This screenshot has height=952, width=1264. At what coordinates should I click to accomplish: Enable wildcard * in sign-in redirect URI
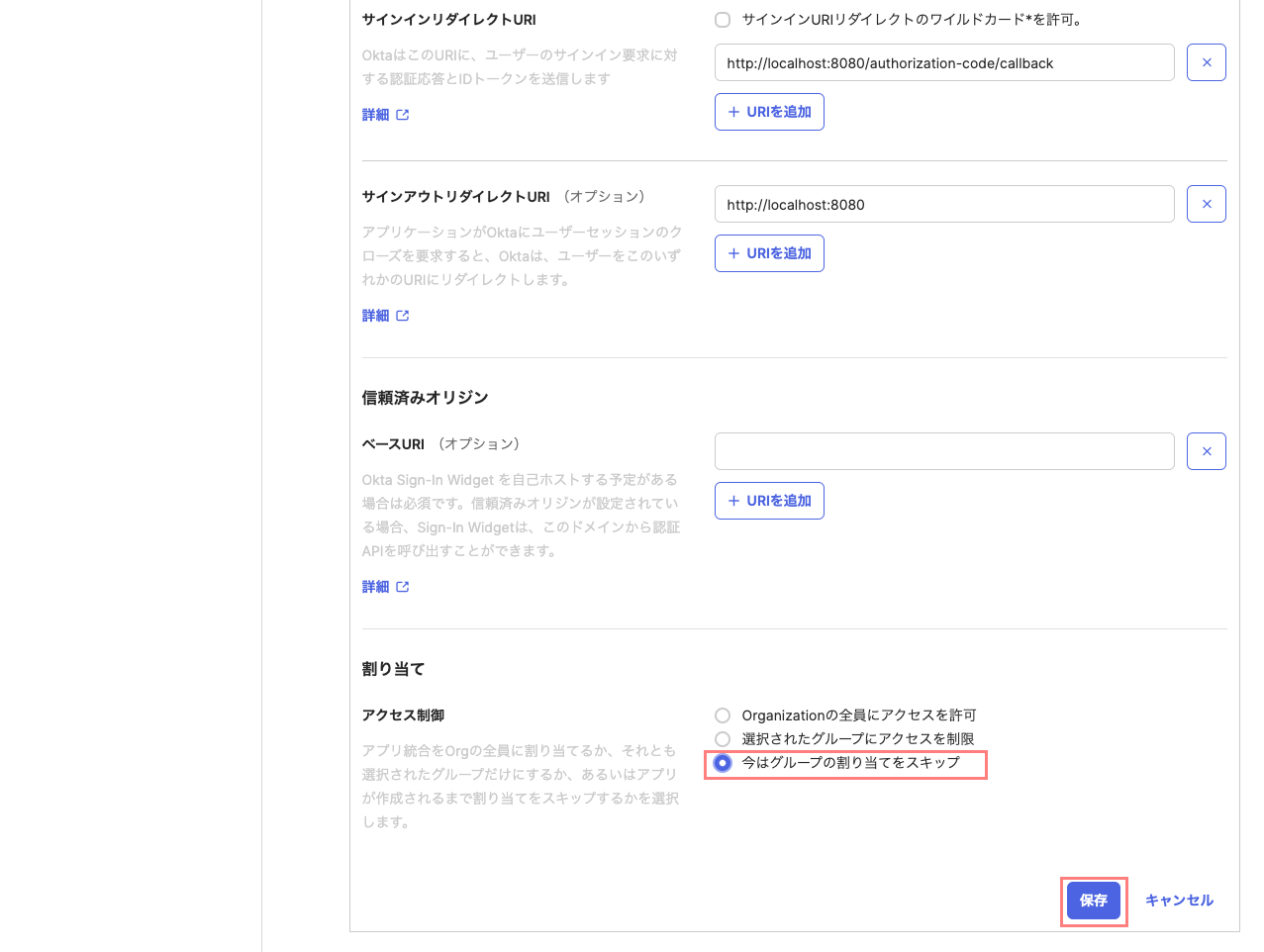click(x=723, y=20)
